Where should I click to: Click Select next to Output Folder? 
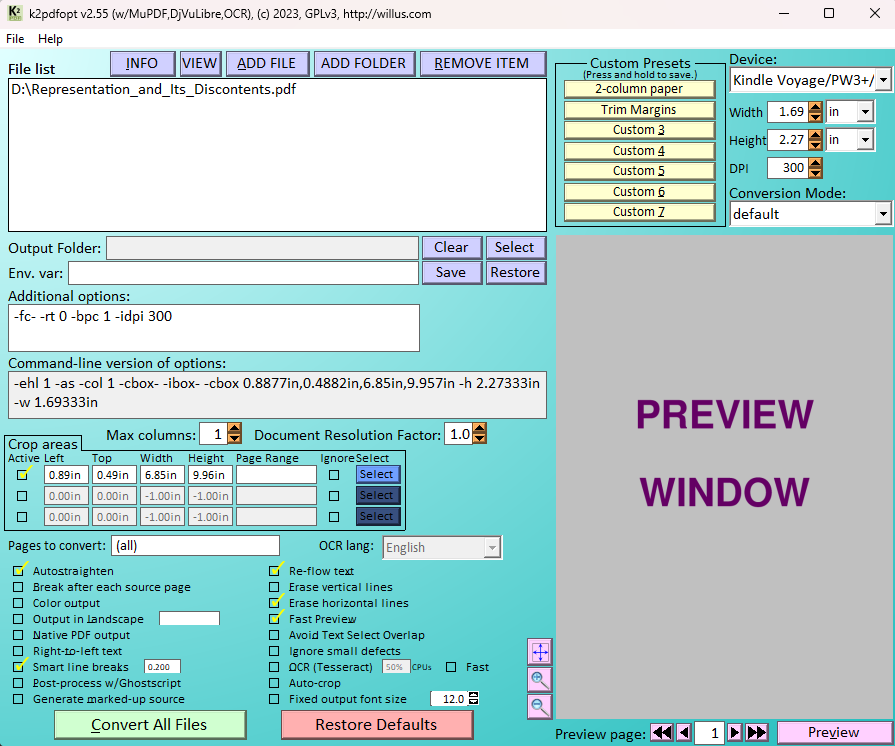click(515, 248)
